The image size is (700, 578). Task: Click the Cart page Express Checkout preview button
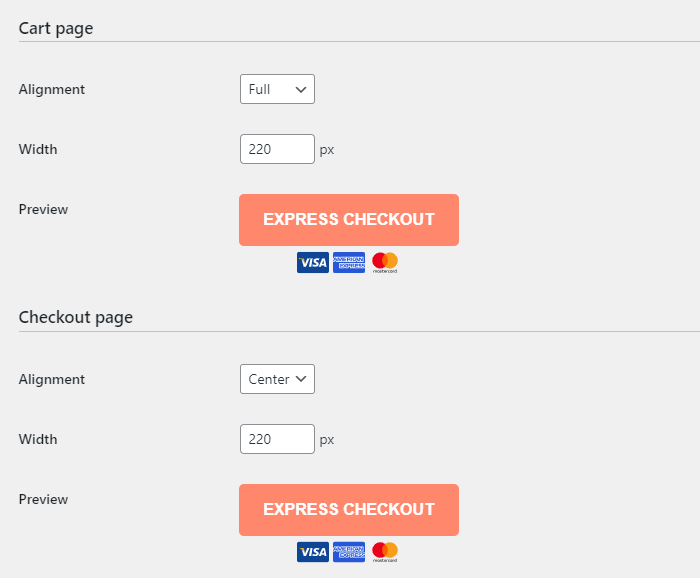coord(349,220)
